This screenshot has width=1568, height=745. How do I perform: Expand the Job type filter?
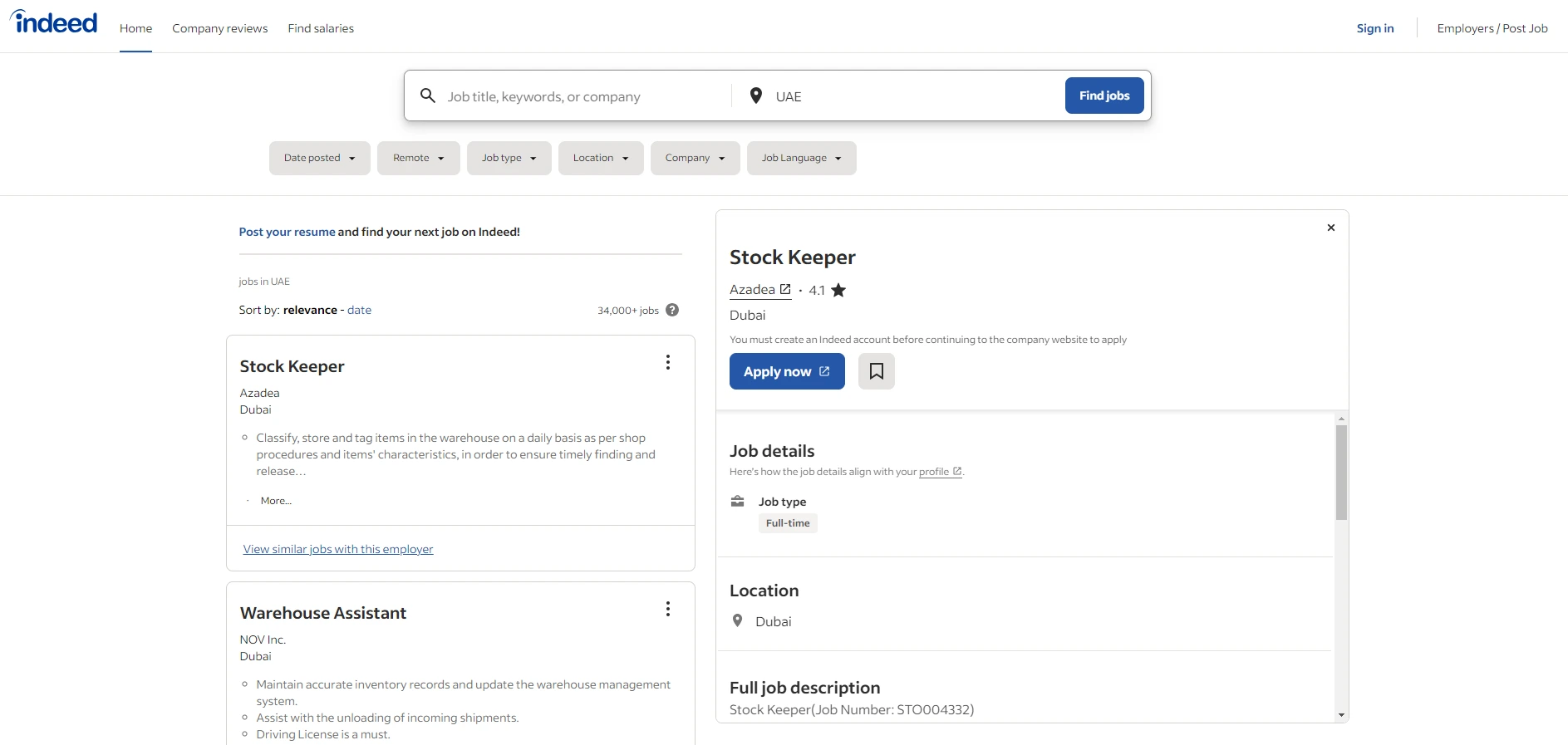pos(509,158)
